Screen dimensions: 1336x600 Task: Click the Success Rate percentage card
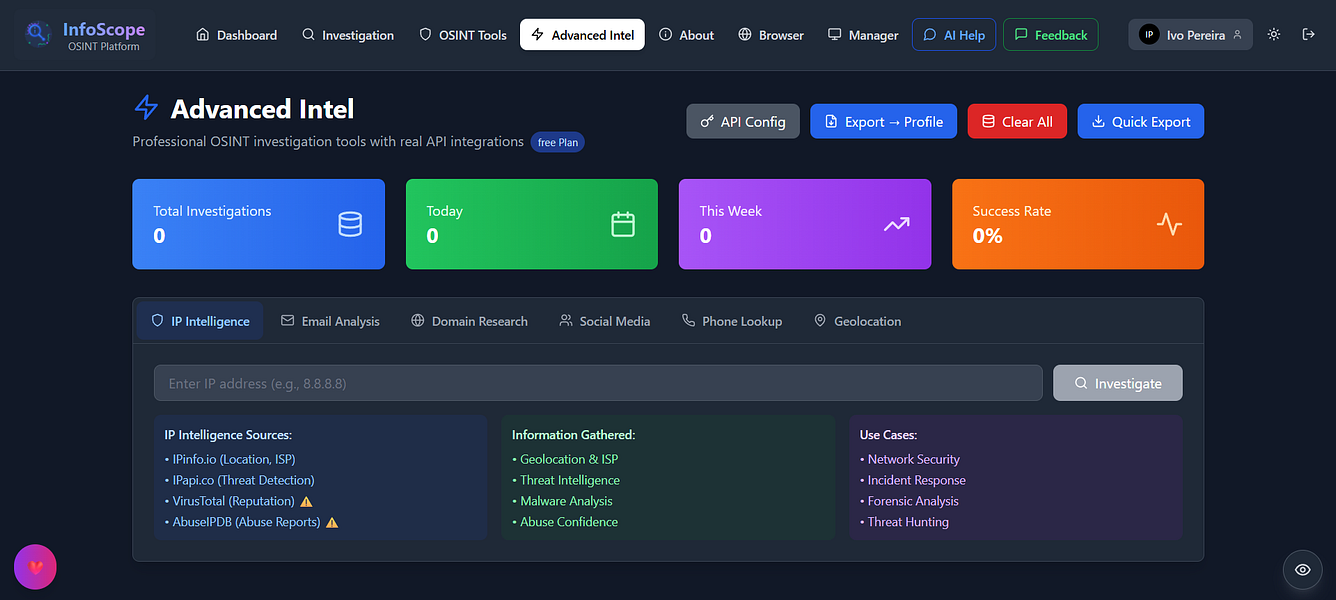click(1077, 224)
